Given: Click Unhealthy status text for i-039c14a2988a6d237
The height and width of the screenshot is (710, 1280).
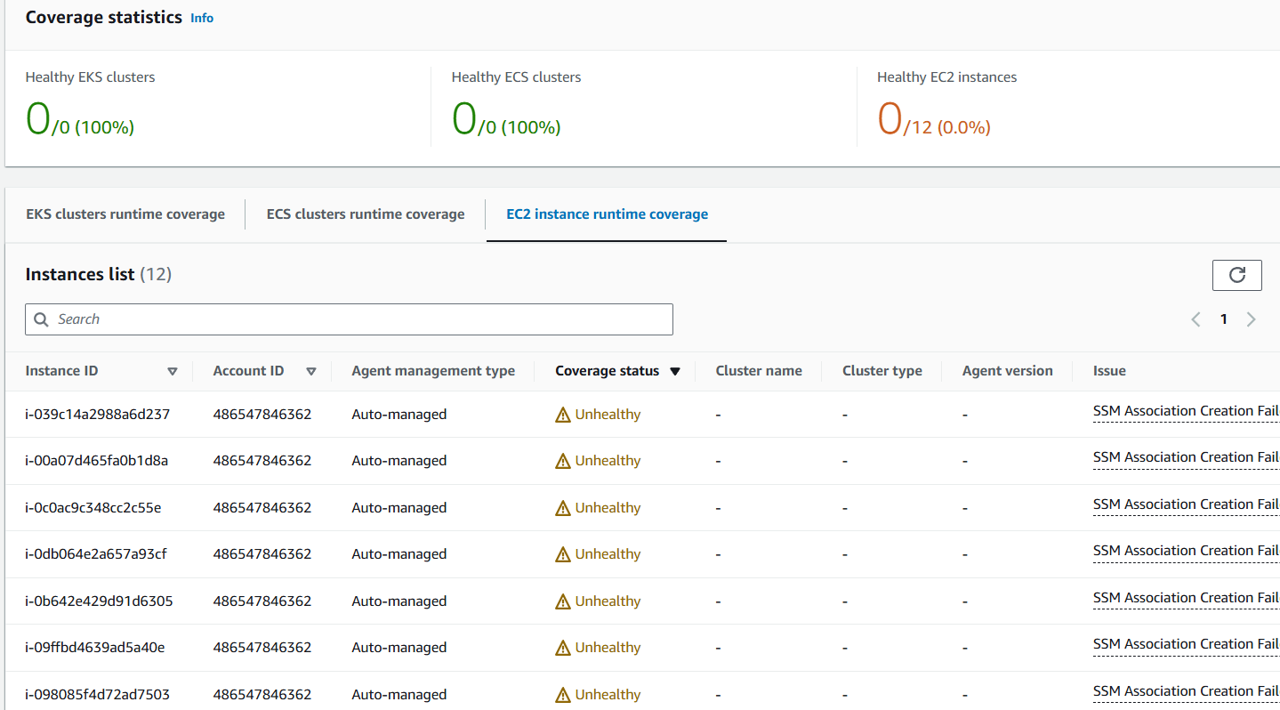Looking at the screenshot, I should [x=608, y=414].
